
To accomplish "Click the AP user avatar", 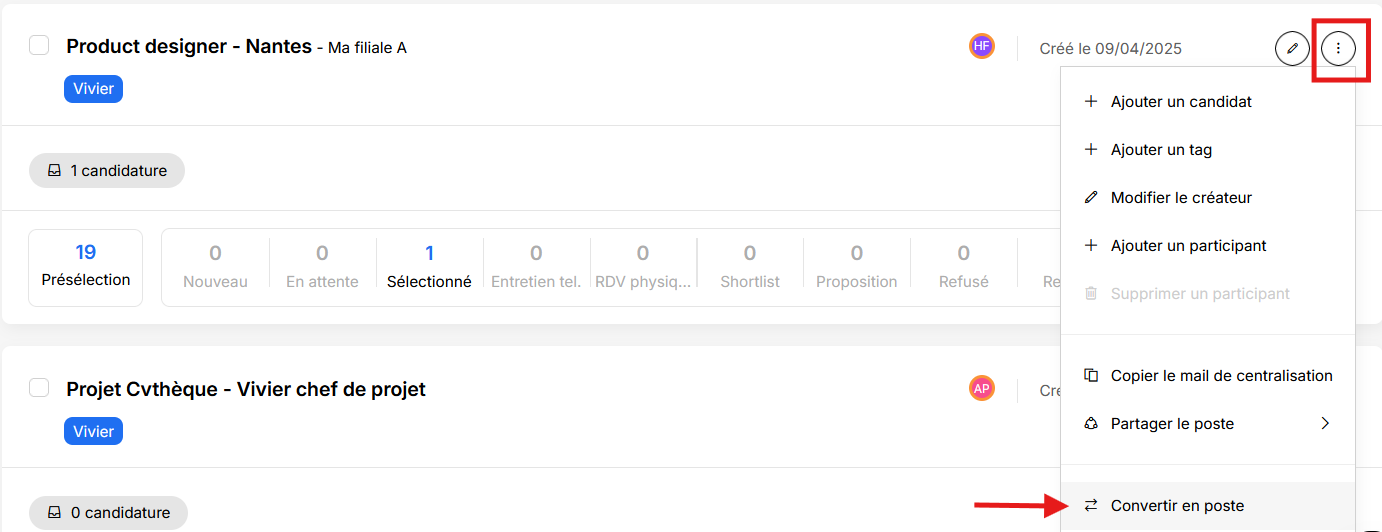I will [x=982, y=388].
